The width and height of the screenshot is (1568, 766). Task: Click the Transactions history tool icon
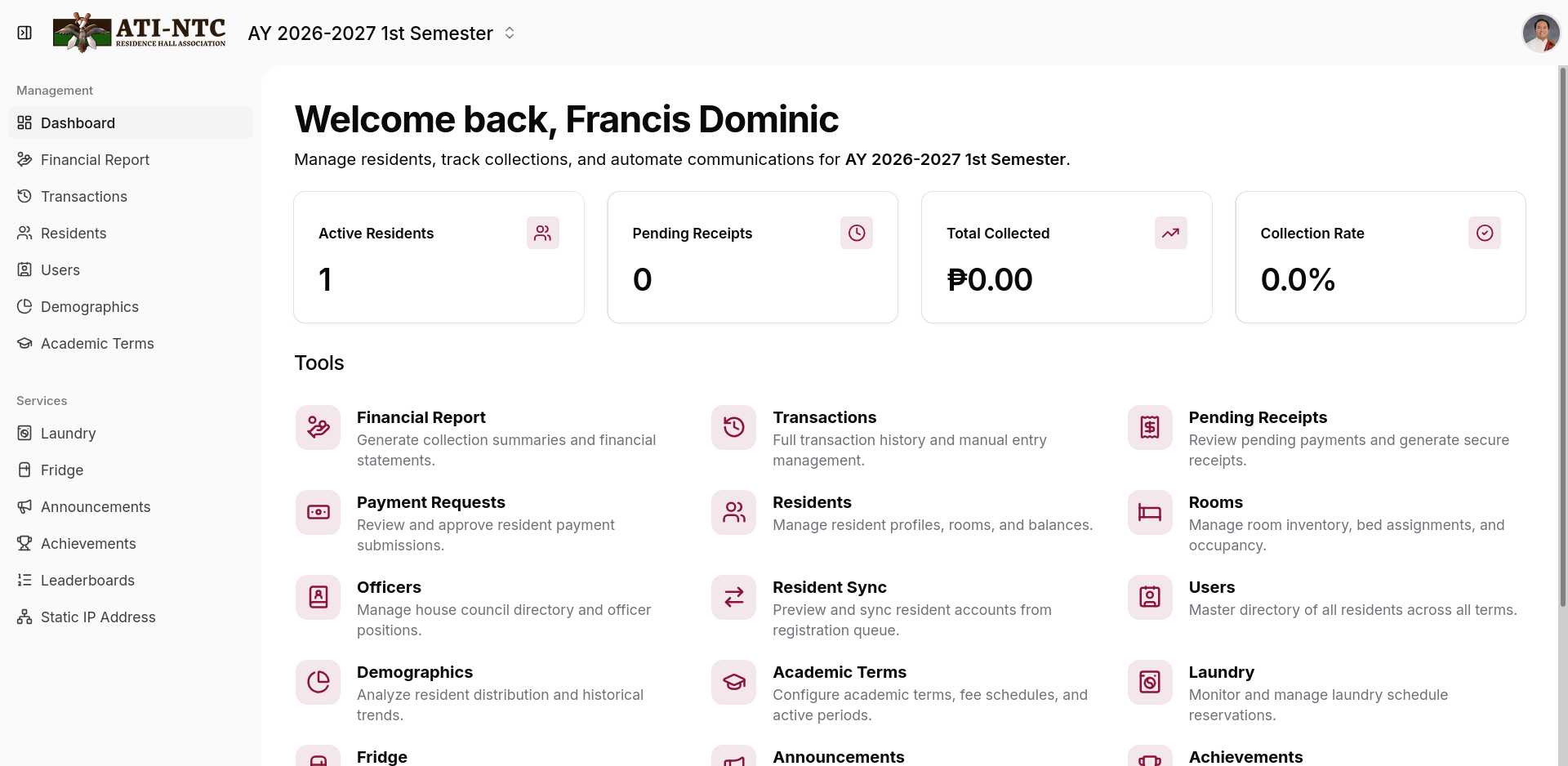click(x=733, y=427)
